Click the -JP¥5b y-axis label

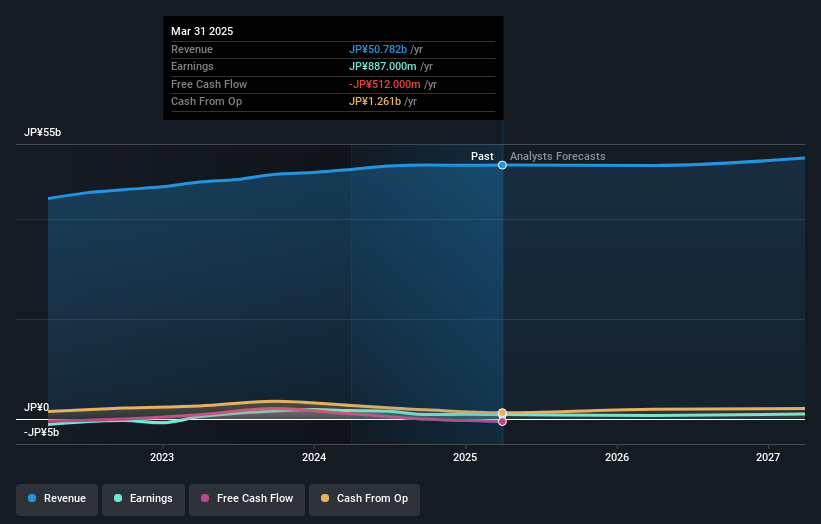pyautogui.click(x=41, y=432)
